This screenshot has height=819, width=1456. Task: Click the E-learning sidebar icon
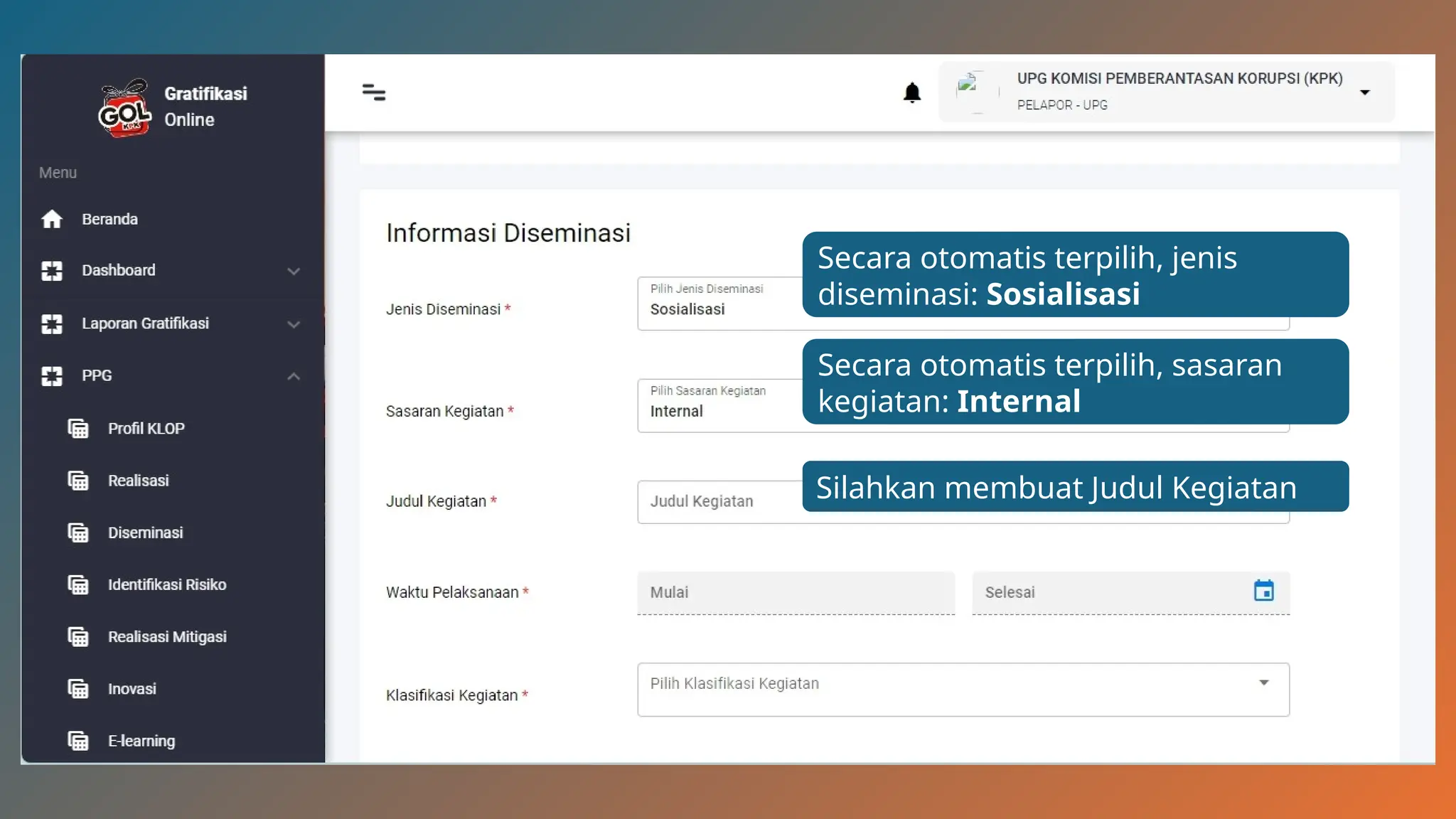pos(78,741)
